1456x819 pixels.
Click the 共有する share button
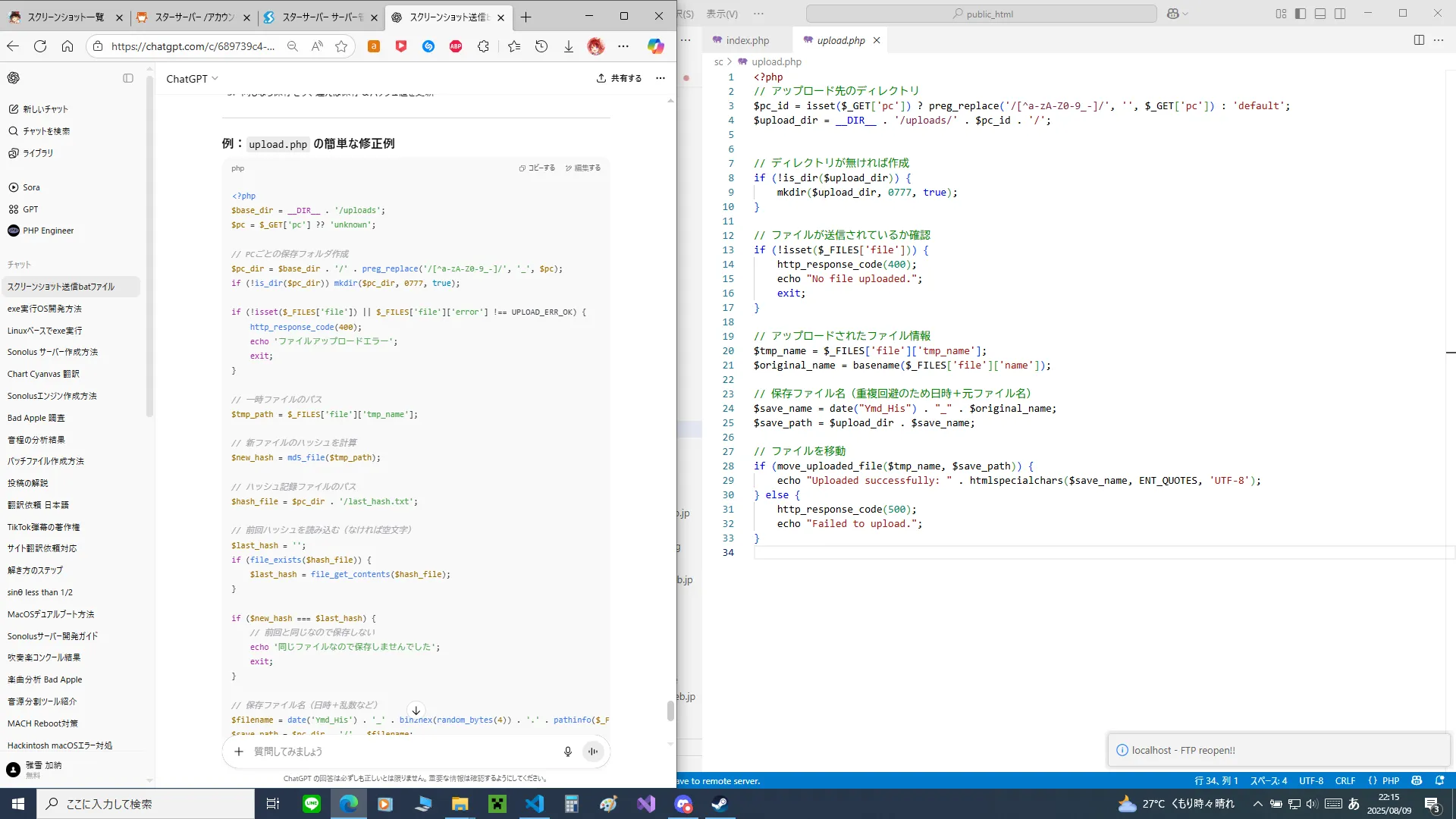619,78
